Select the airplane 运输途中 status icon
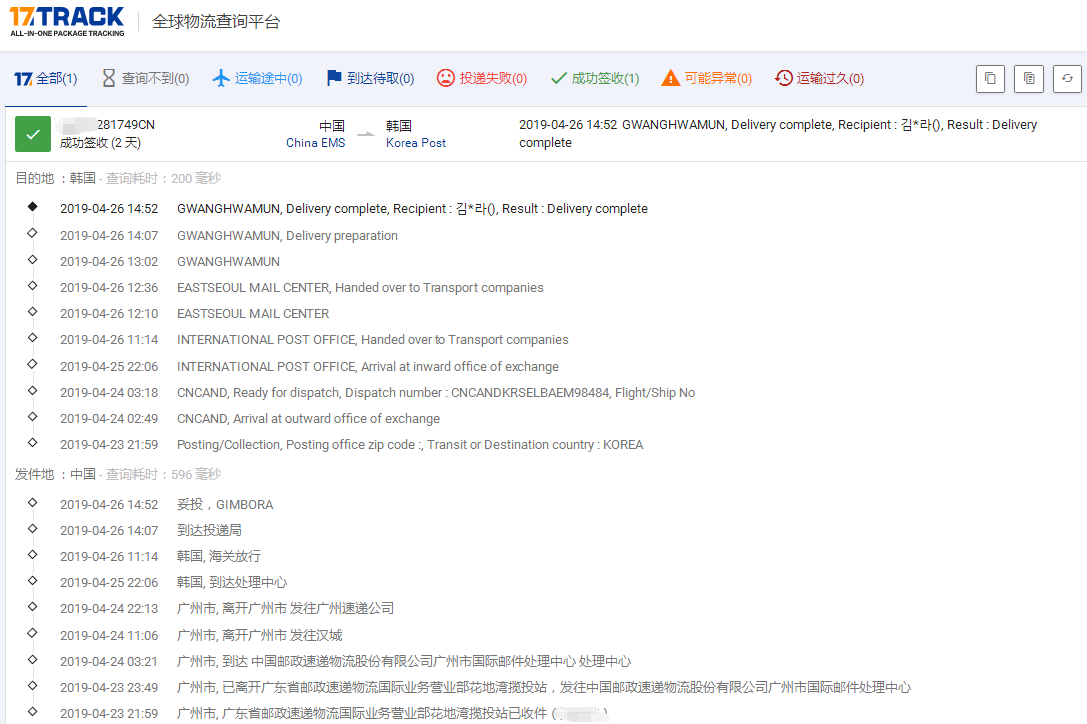Image resolution: width=1087 pixels, height=724 pixels. click(x=223, y=77)
